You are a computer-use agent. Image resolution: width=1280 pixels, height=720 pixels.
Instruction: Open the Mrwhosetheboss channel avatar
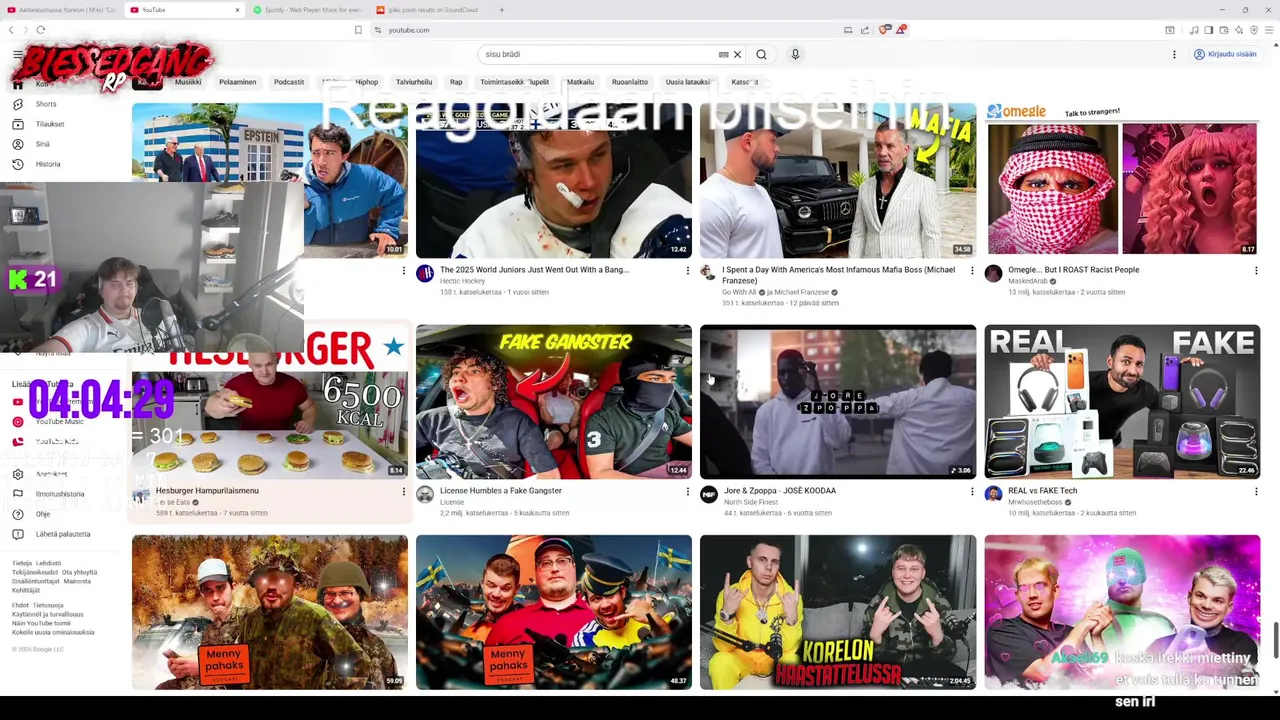(993, 495)
